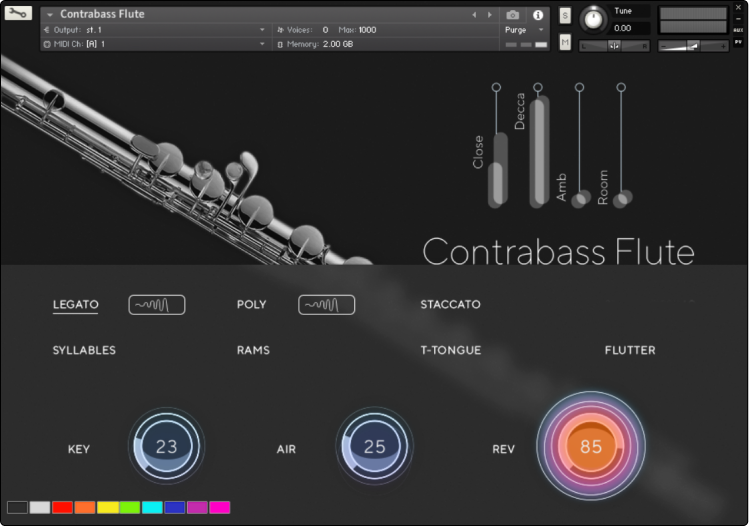The width and height of the screenshot is (749, 526).
Task: Click the waveform icon beside LEGATO
Action: point(156,304)
